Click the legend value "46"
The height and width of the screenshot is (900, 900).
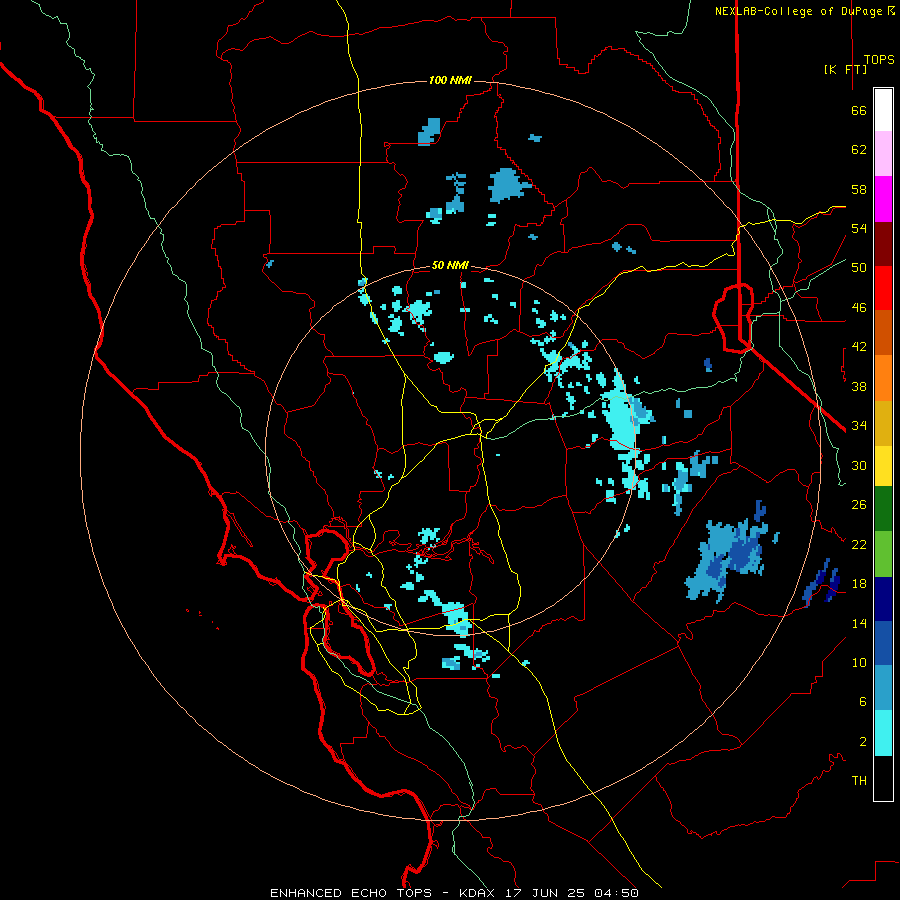tap(859, 308)
